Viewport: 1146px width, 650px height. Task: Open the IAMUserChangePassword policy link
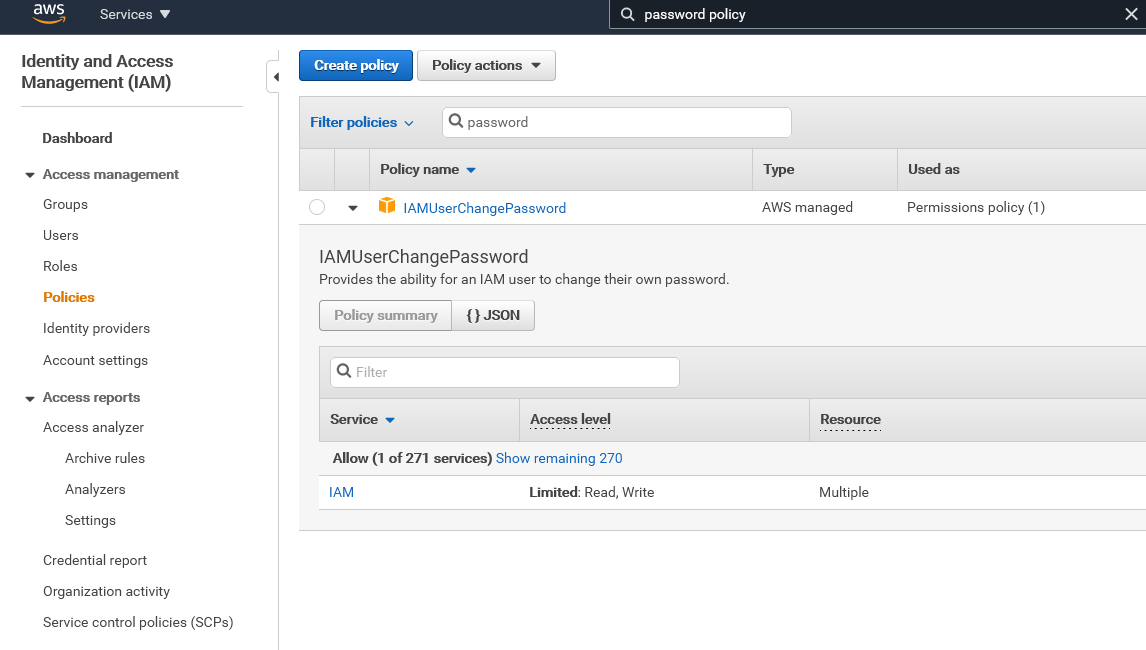pos(485,208)
